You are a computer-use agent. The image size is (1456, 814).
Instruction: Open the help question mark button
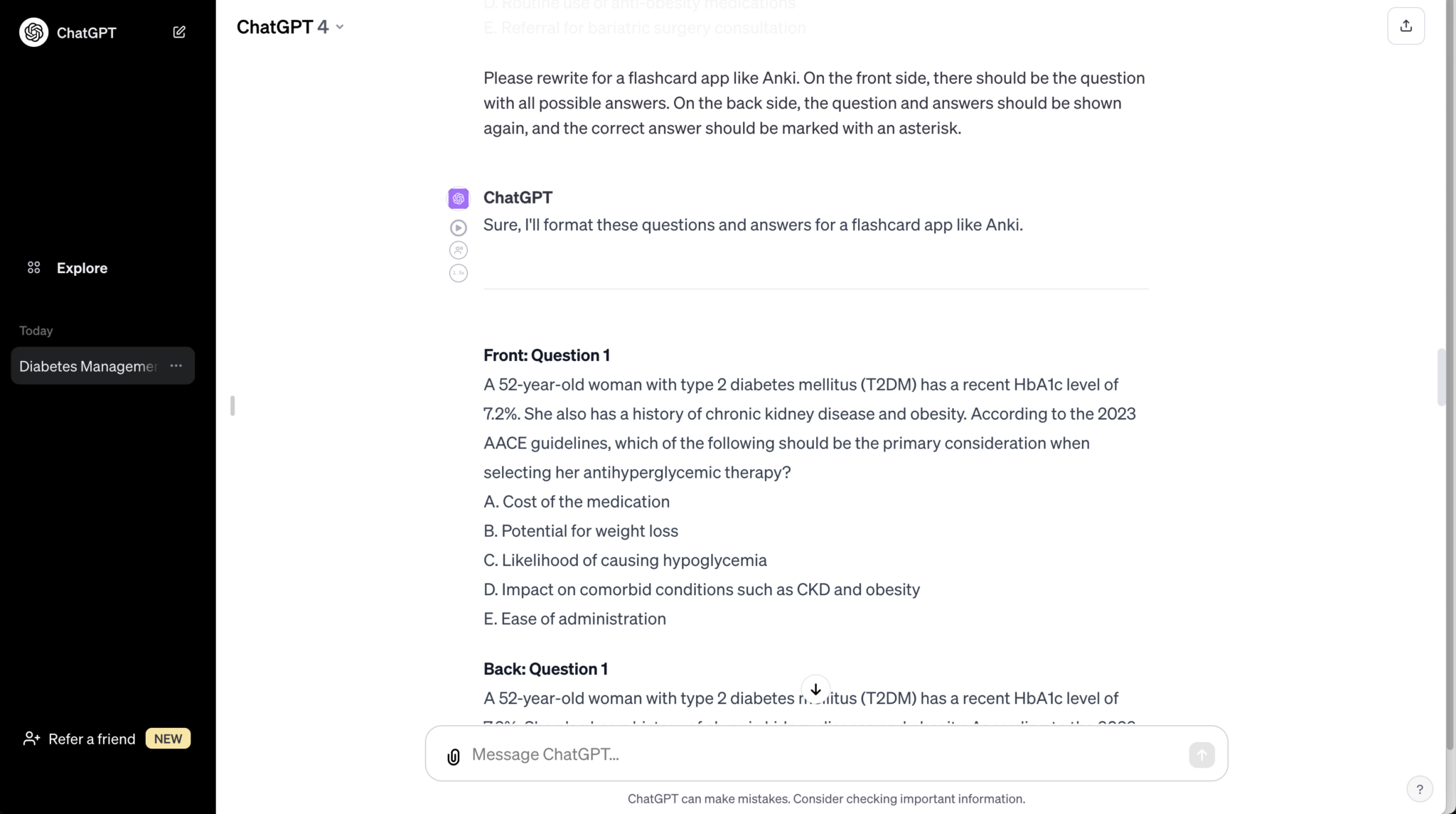[1419, 788]
